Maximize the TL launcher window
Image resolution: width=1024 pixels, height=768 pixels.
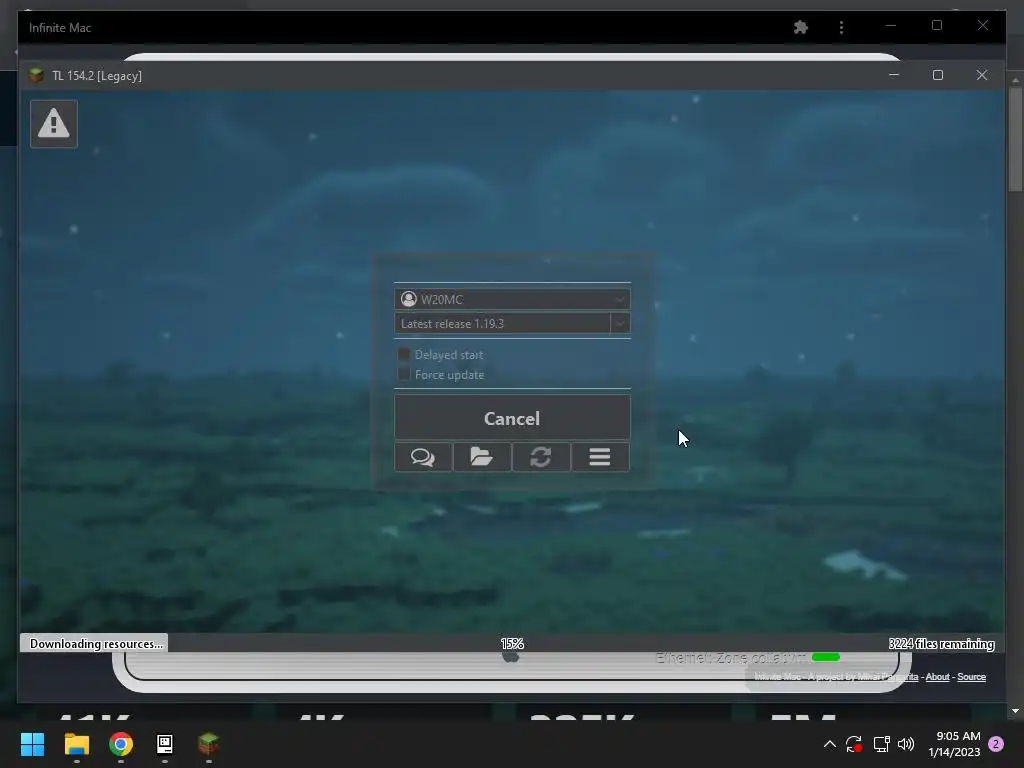[938, 75]
